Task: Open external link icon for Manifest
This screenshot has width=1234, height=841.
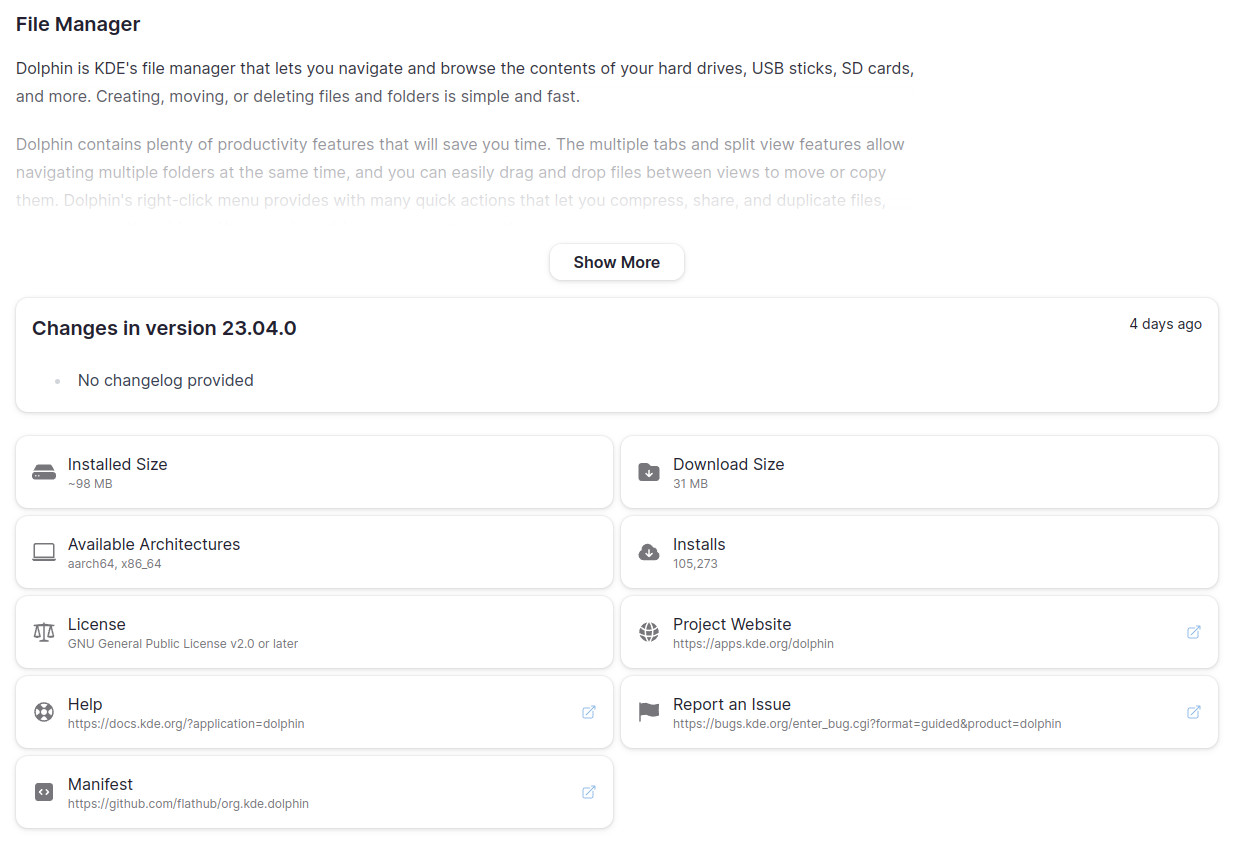Action: click(x=588, y=792)
